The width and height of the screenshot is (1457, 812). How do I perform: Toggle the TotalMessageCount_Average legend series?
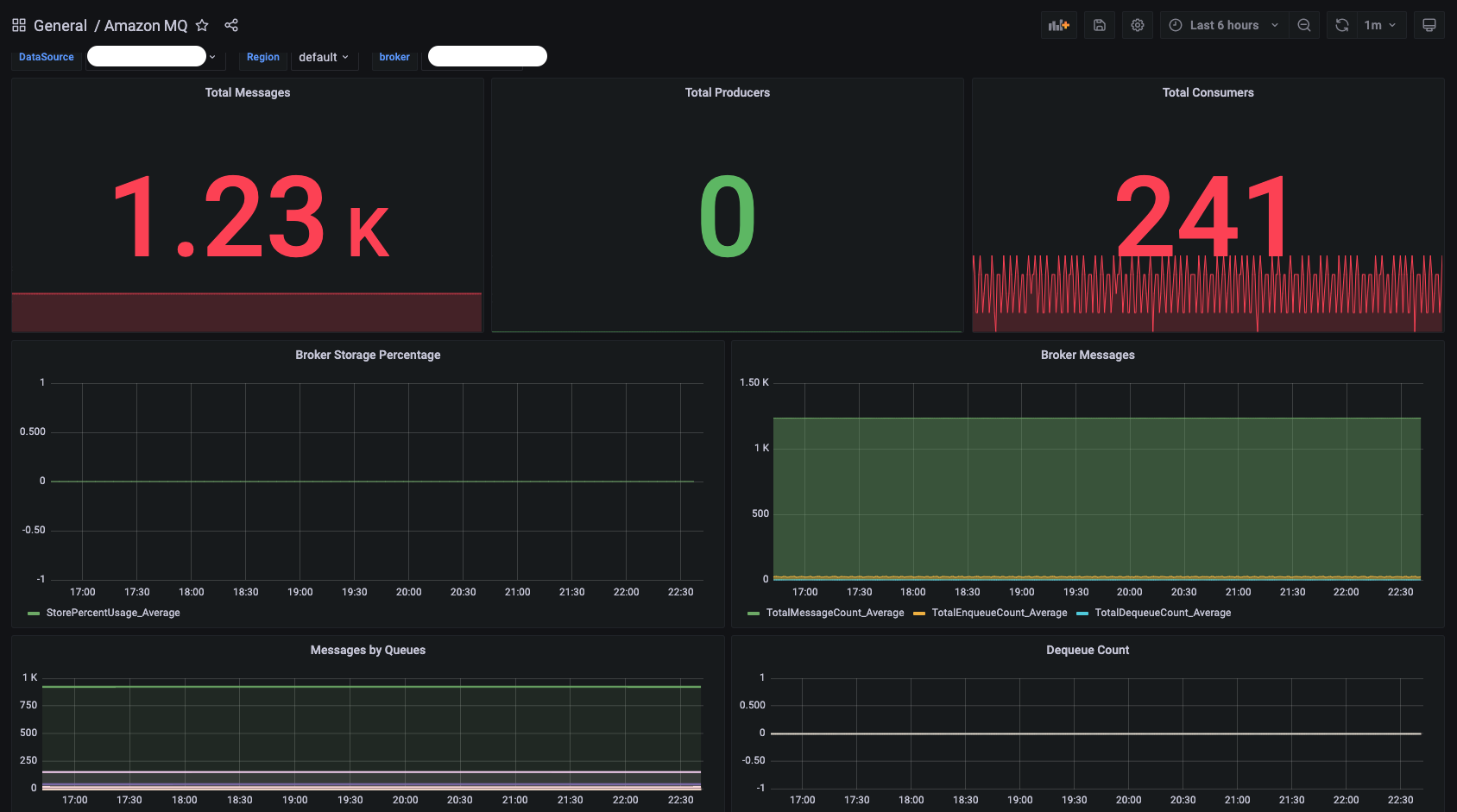point(834,613)
